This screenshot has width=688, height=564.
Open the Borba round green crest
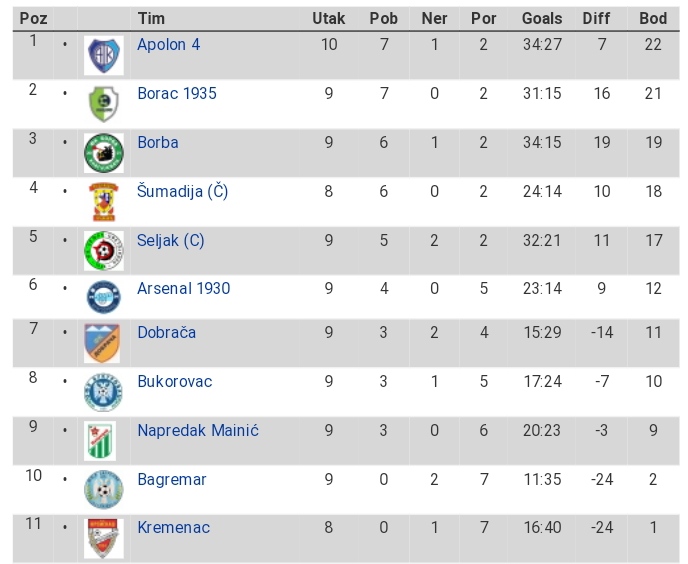pyautogui.click(x=104, y=153)
